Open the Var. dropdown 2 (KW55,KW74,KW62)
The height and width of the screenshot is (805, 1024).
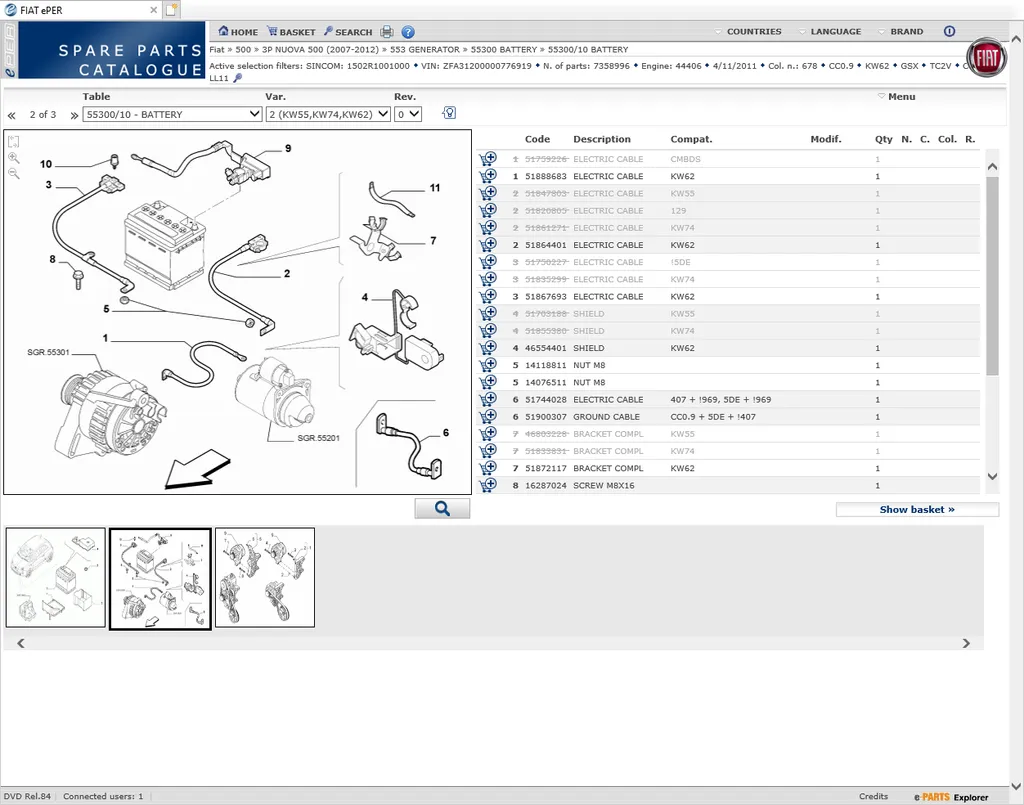(328, 114)
